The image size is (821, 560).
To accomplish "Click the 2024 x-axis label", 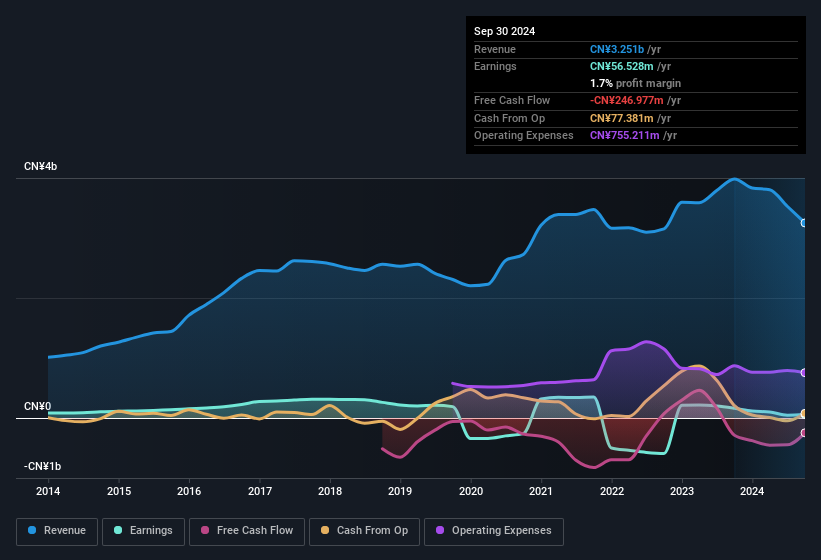I will 752,491.
